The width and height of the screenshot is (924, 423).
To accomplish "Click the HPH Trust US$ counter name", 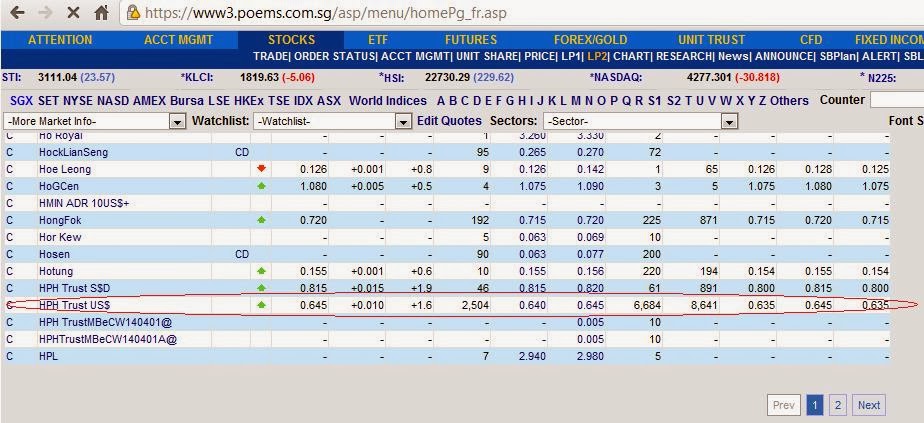I will click(x=75, y=305).
